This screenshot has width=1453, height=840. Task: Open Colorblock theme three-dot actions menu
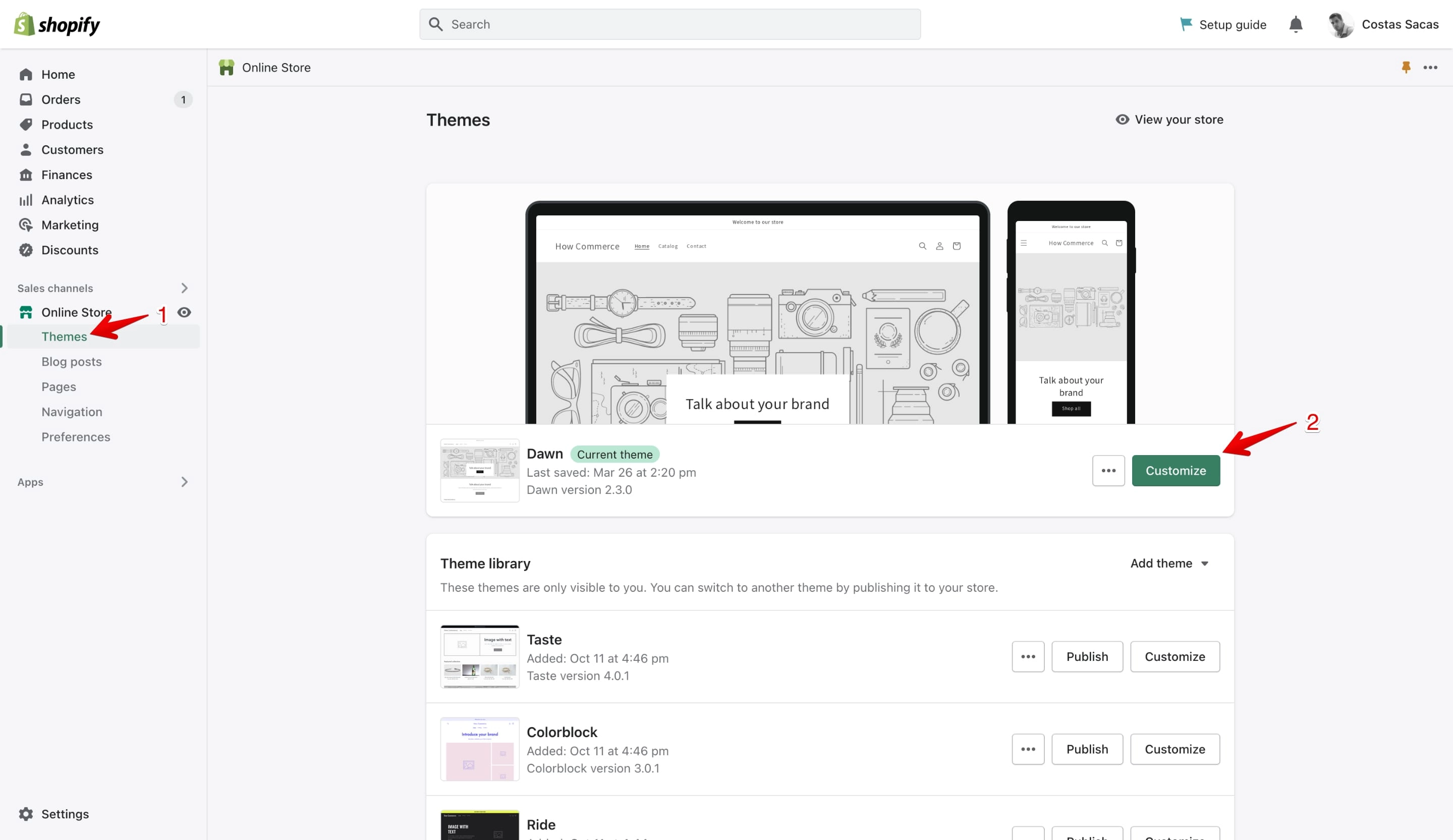tap(1028, 749)
